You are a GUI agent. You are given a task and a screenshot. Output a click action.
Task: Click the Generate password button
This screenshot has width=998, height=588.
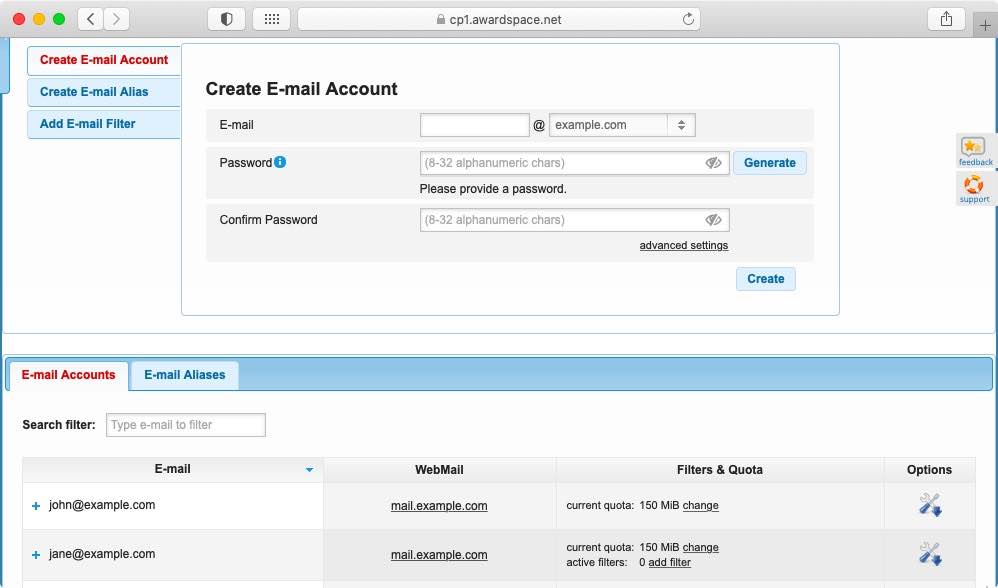pos(770,162)
